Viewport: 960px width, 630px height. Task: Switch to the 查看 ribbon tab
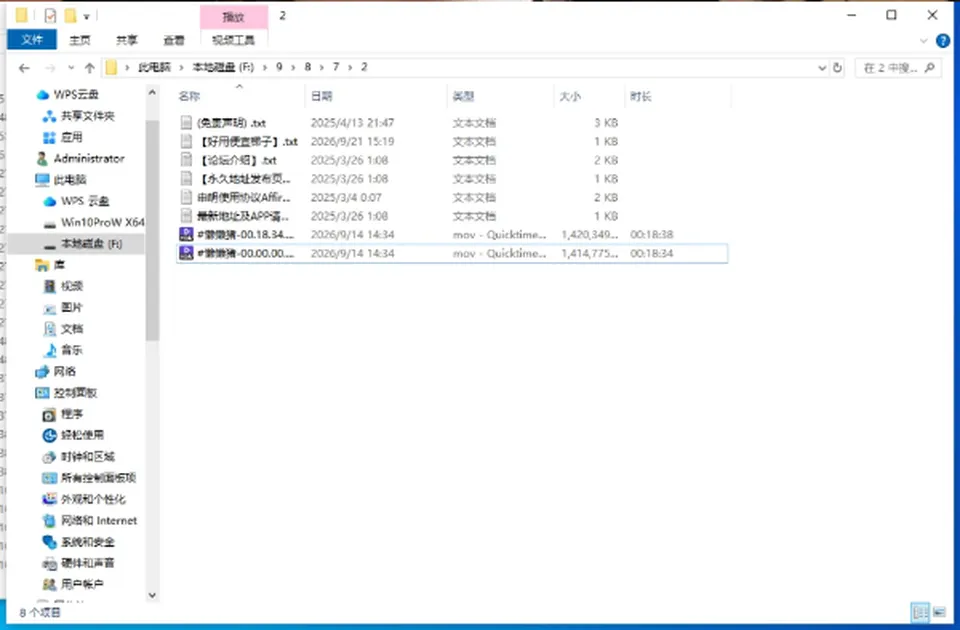(174, 40)
